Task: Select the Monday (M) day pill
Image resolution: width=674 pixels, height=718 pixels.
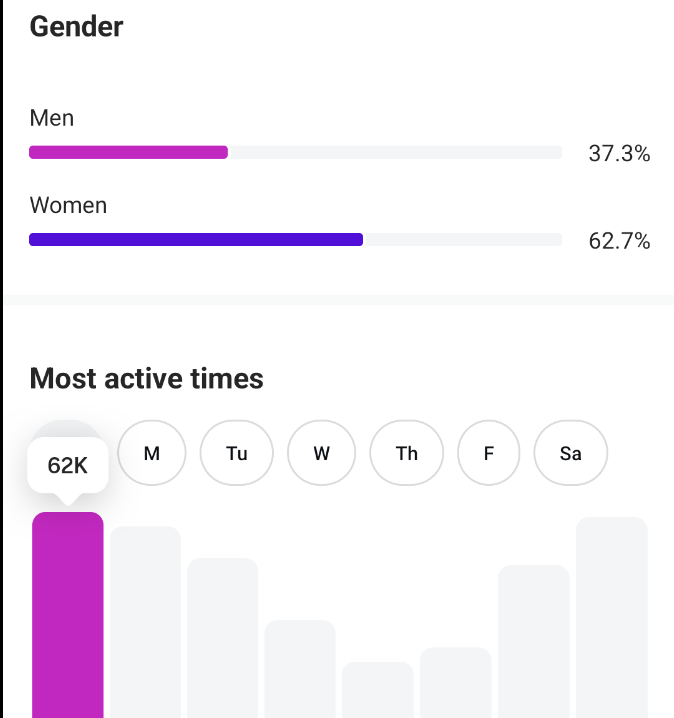Action: click(x=152, y=453)
